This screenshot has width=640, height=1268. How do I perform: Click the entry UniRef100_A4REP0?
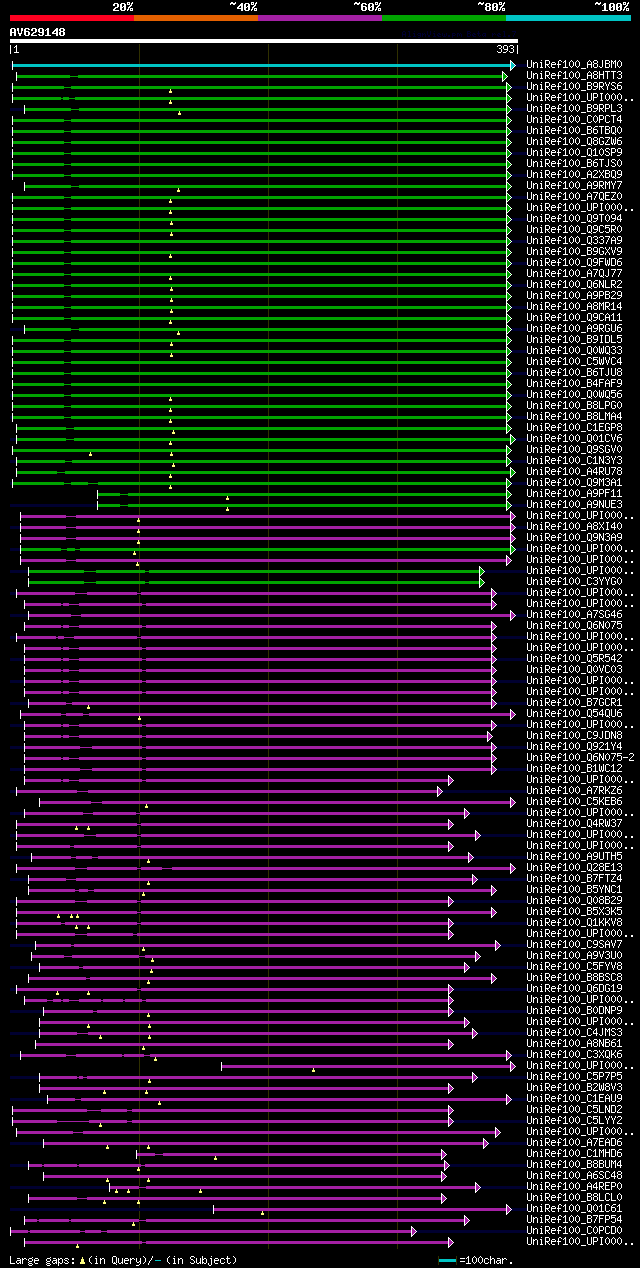coord(575,1187)
